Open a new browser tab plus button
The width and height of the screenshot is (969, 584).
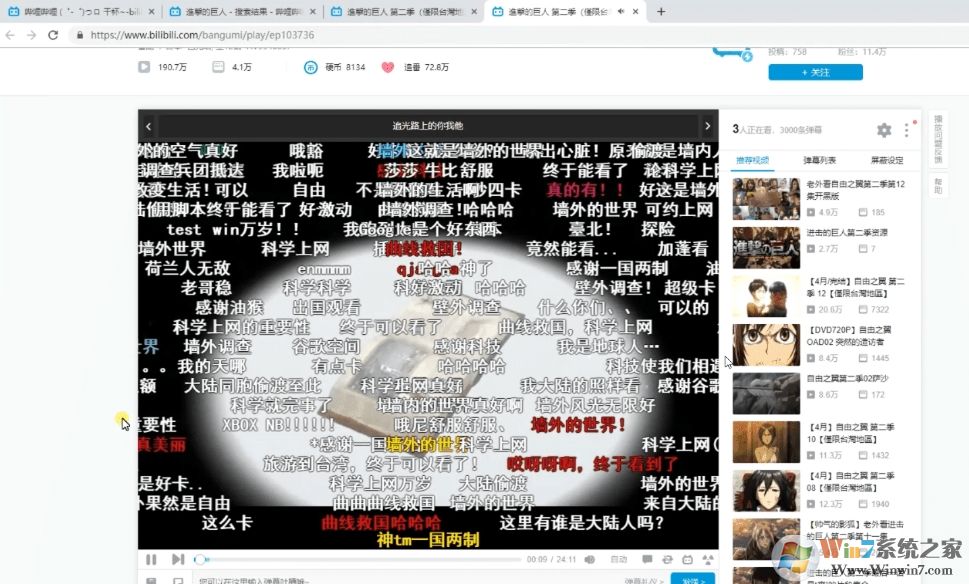[661, 11]
